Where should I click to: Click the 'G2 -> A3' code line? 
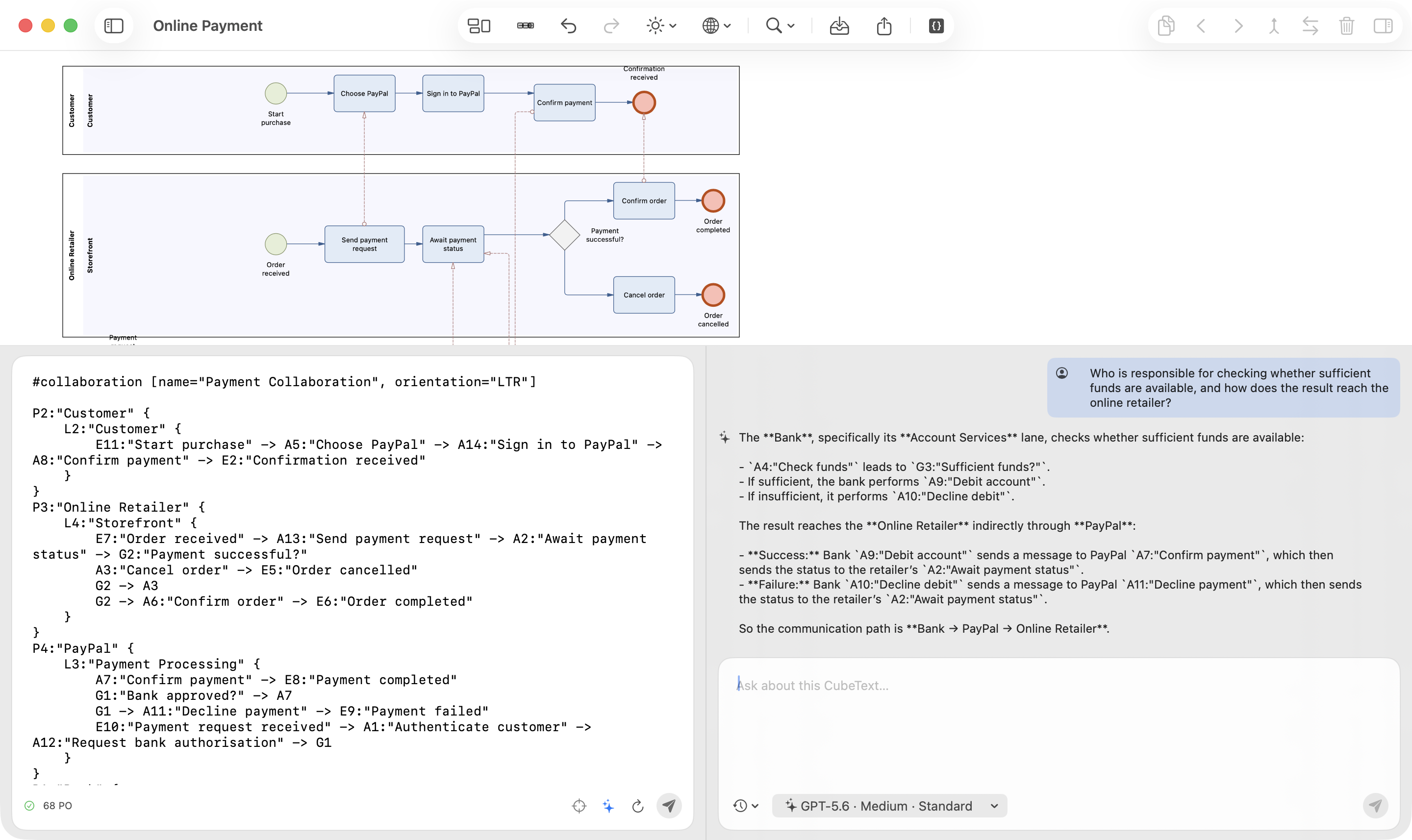click(x=127, y=585)
